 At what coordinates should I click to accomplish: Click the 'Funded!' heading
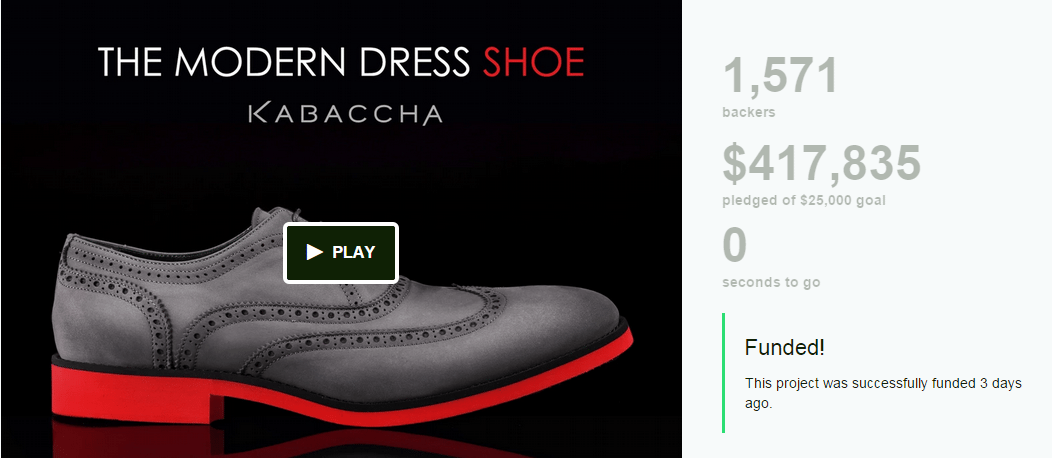point(785,348)
